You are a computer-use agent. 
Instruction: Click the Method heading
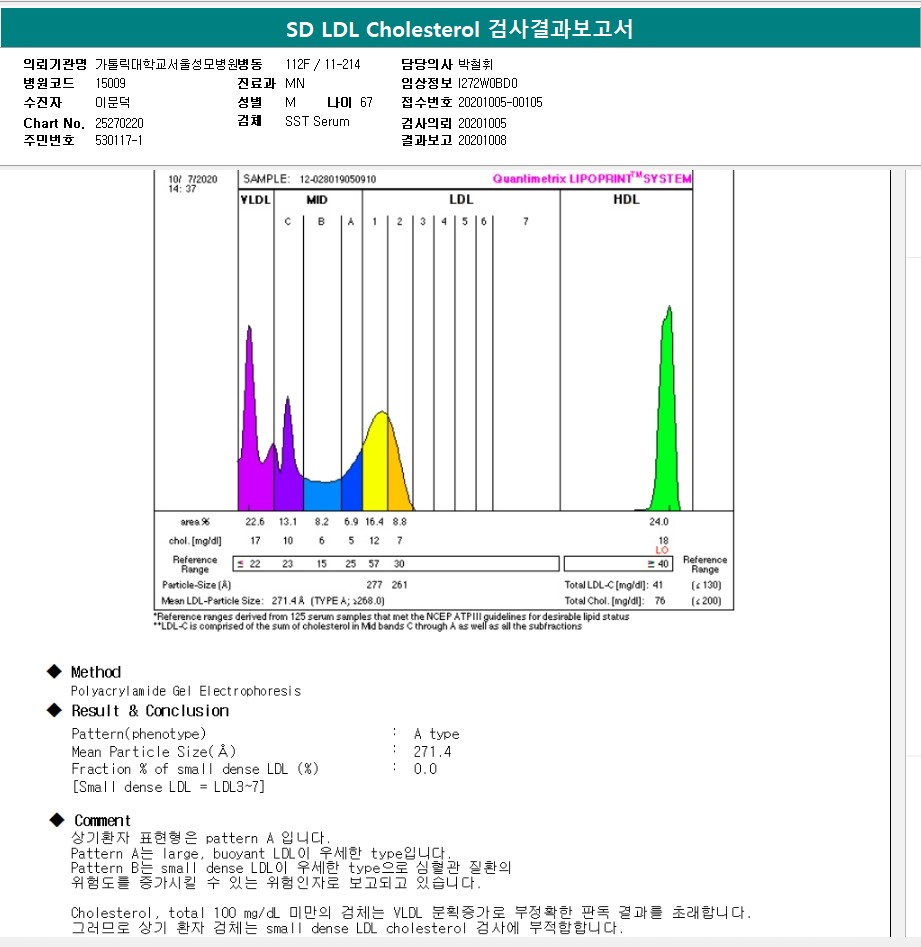tap(95, 672)
